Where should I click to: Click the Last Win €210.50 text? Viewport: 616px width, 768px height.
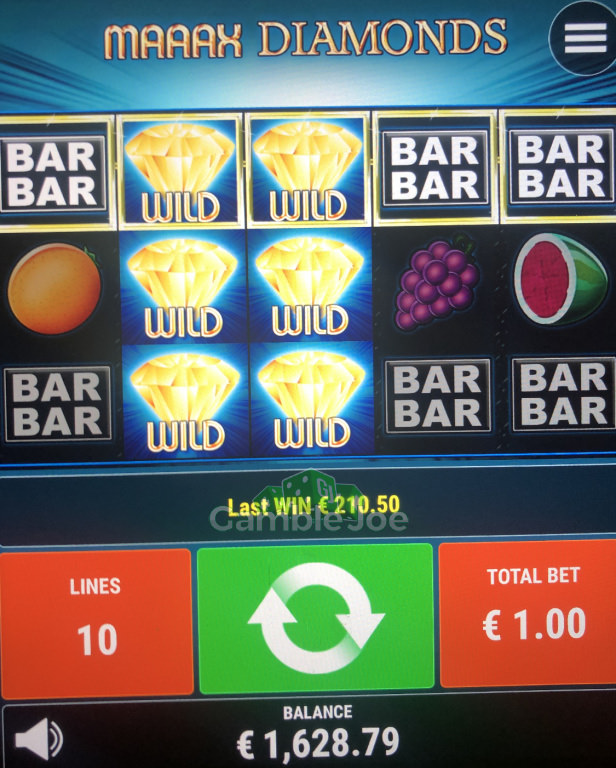[314, 505]
